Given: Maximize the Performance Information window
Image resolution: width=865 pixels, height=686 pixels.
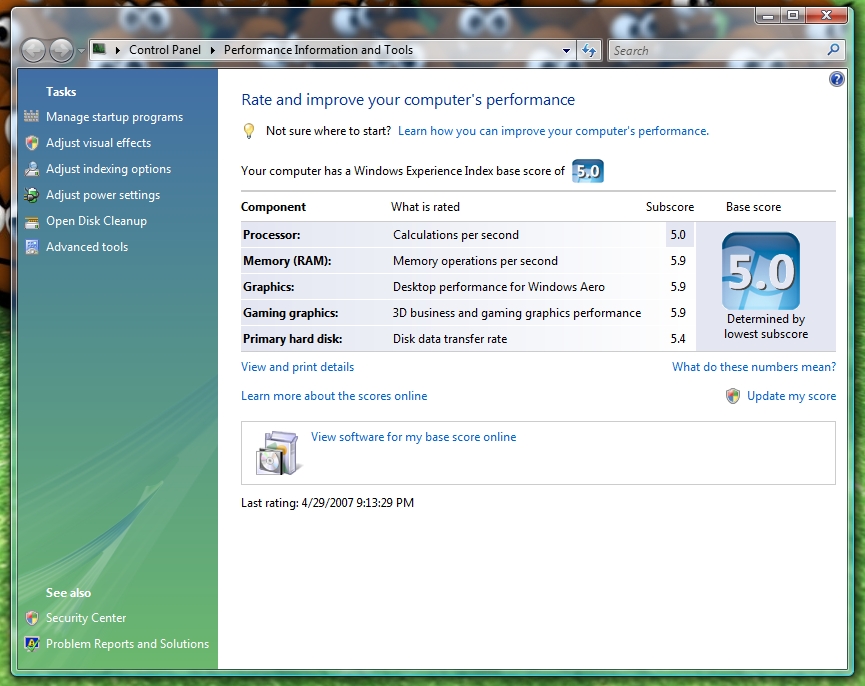Looking at the screenshot, I should [793, 15].
